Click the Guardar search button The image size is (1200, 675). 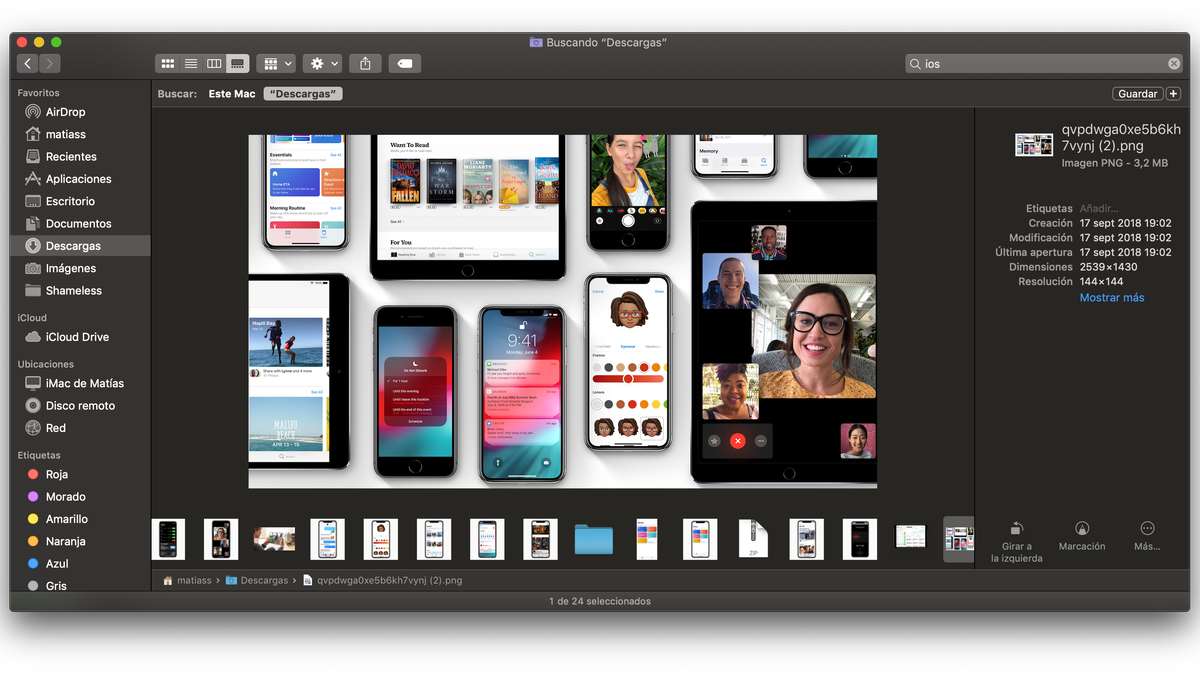tap(1138, 94)
